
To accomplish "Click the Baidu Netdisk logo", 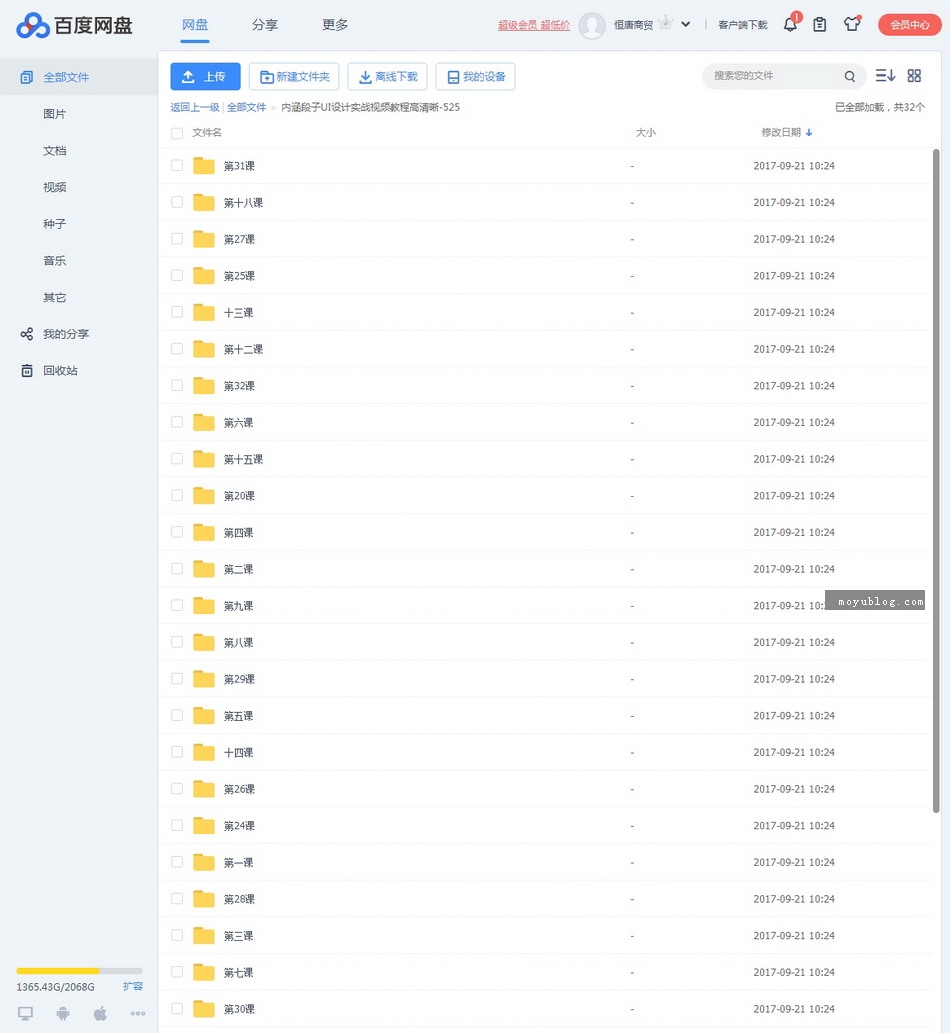I will coord(74,25).
